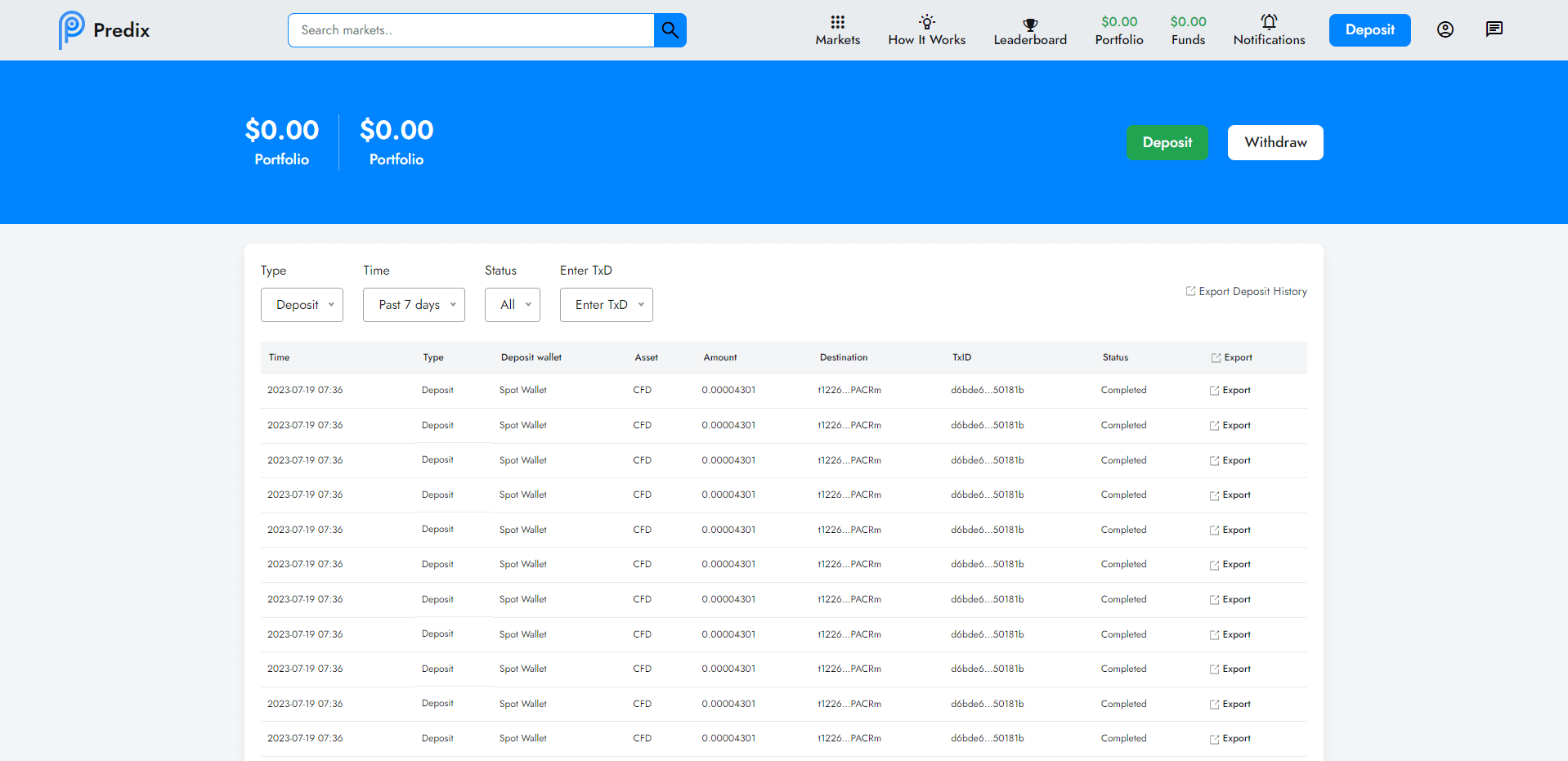Click the Destination column header
Image resolution: width=1568 pixels, height=761 pixels.
pos(844,357)
